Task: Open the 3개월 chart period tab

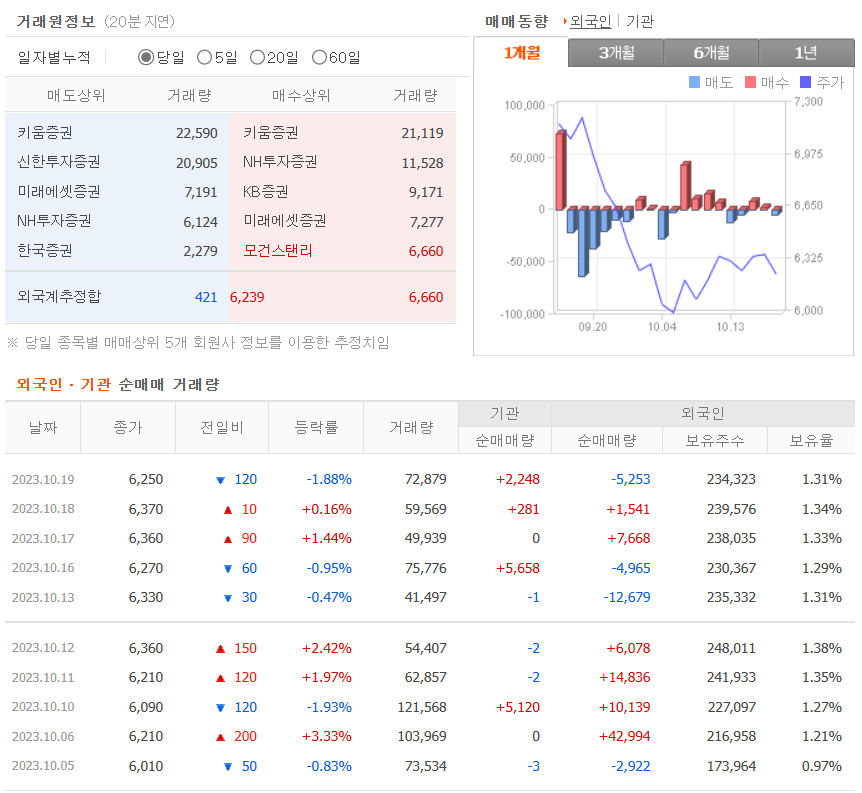Action: point(617,51)
